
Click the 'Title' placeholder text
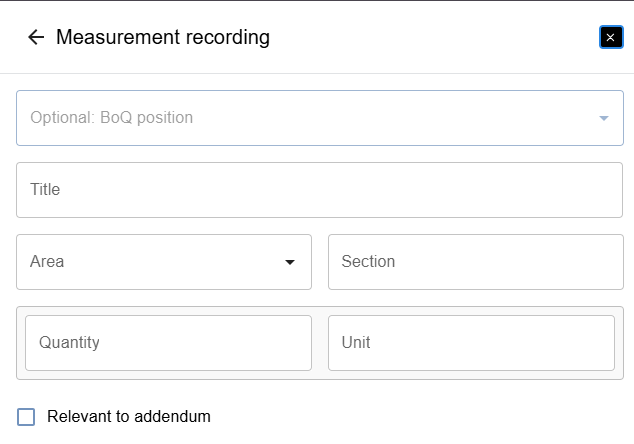point(45,189)
